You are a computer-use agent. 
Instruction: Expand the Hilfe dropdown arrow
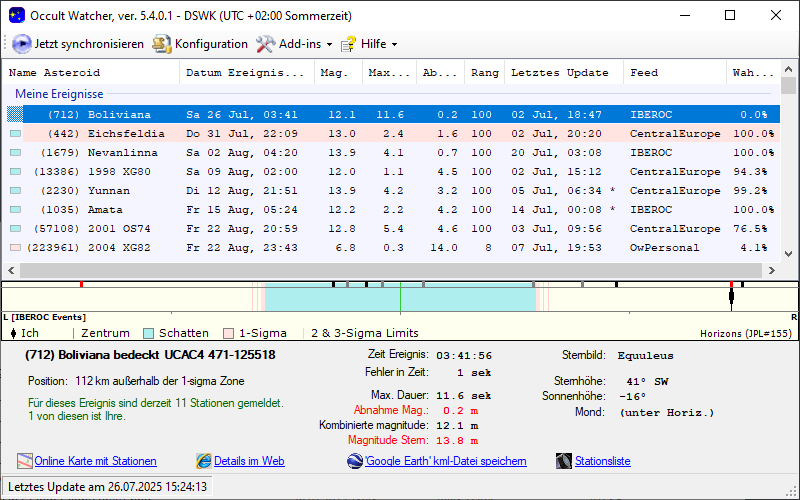394,45
